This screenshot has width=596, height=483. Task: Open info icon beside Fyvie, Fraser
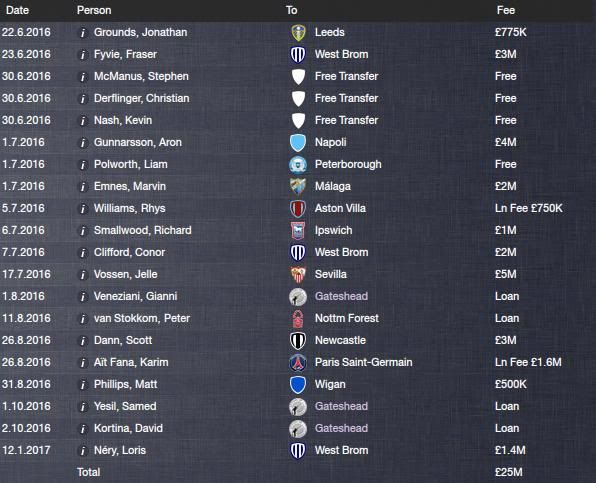[82, 55]
